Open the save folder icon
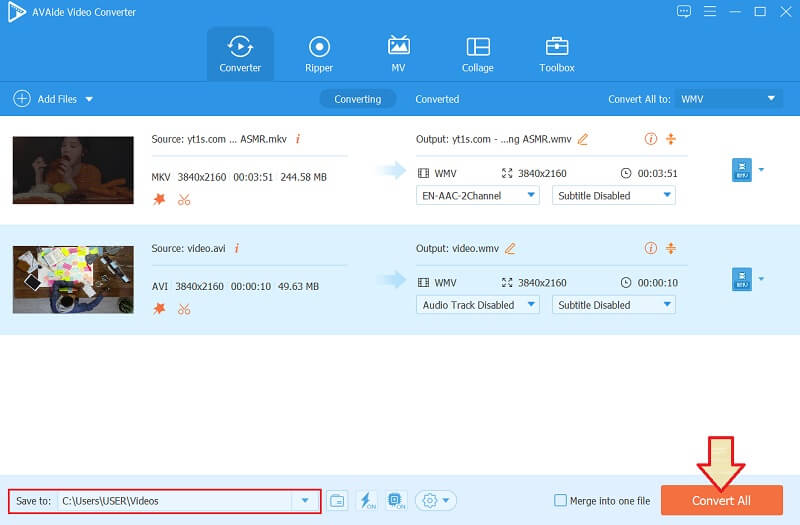This screenshot has width=800, height=525. (x=338, y=500)
